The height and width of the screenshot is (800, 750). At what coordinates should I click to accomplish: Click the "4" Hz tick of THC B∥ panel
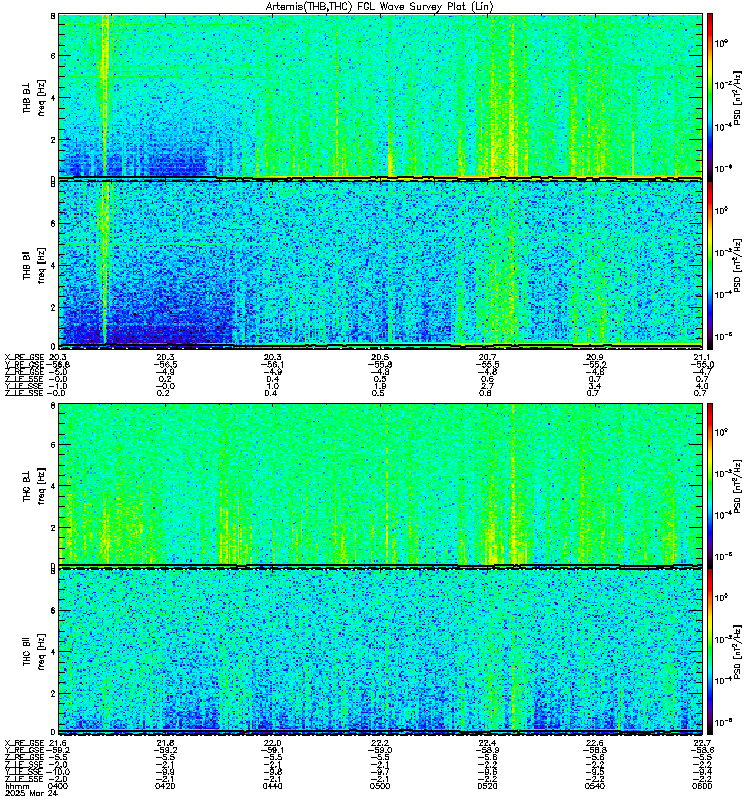pyautogui.click(x=53, y=652)
